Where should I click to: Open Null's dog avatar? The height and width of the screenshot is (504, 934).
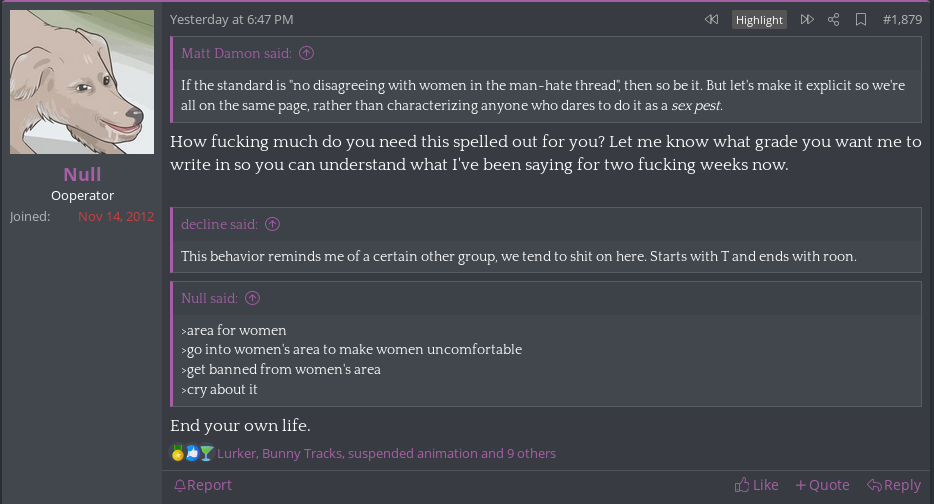coord(82,82)
